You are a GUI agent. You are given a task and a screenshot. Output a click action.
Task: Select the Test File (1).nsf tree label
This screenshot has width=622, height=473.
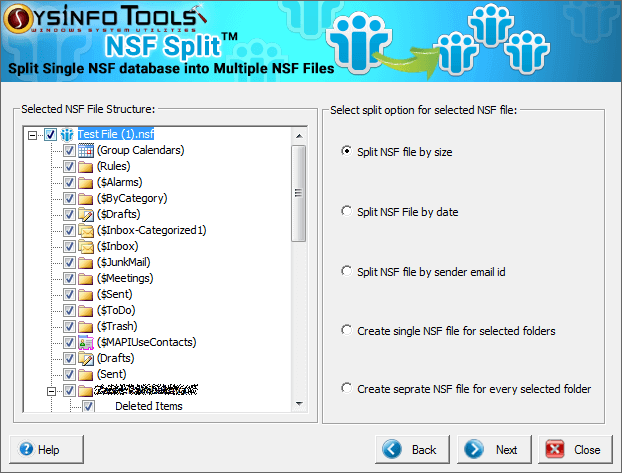point(116,134)
